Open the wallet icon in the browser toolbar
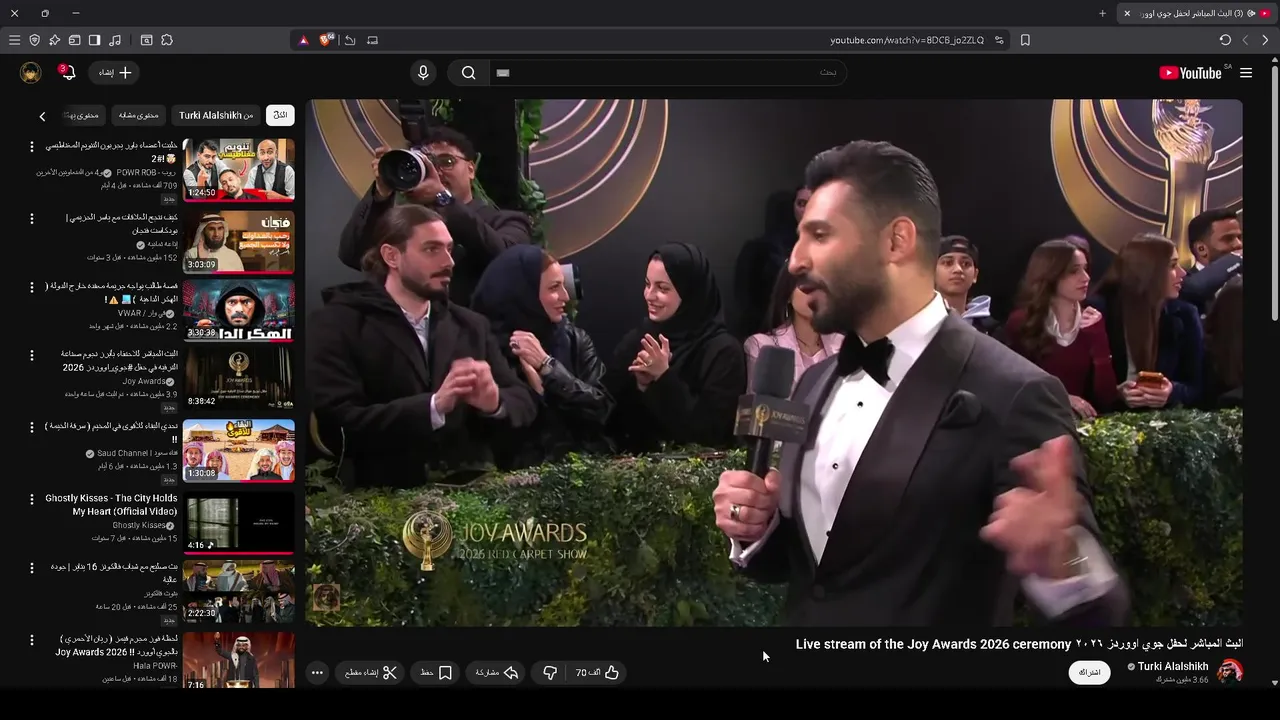The image size is (1280, 720). point(74,40)
